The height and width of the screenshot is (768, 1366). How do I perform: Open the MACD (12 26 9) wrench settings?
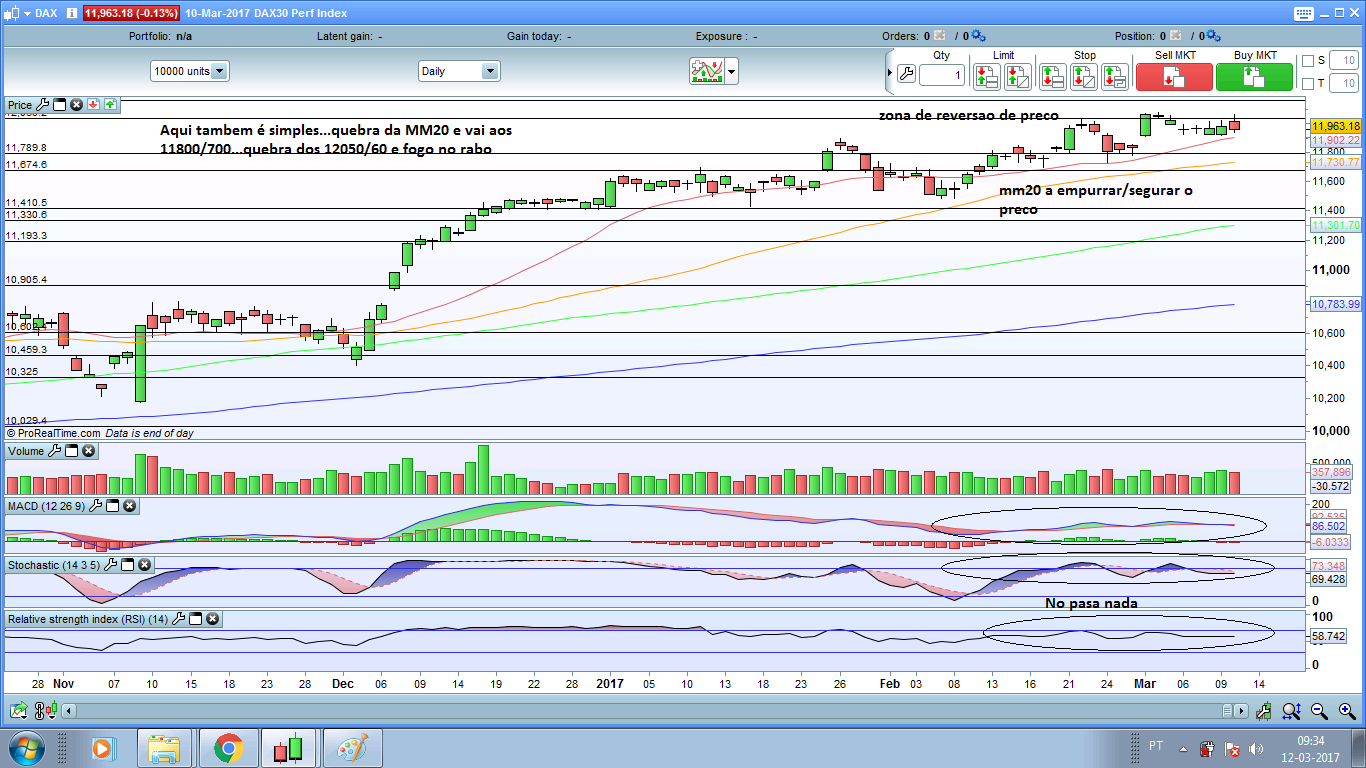pyautogui.click(x=96, y=506)
